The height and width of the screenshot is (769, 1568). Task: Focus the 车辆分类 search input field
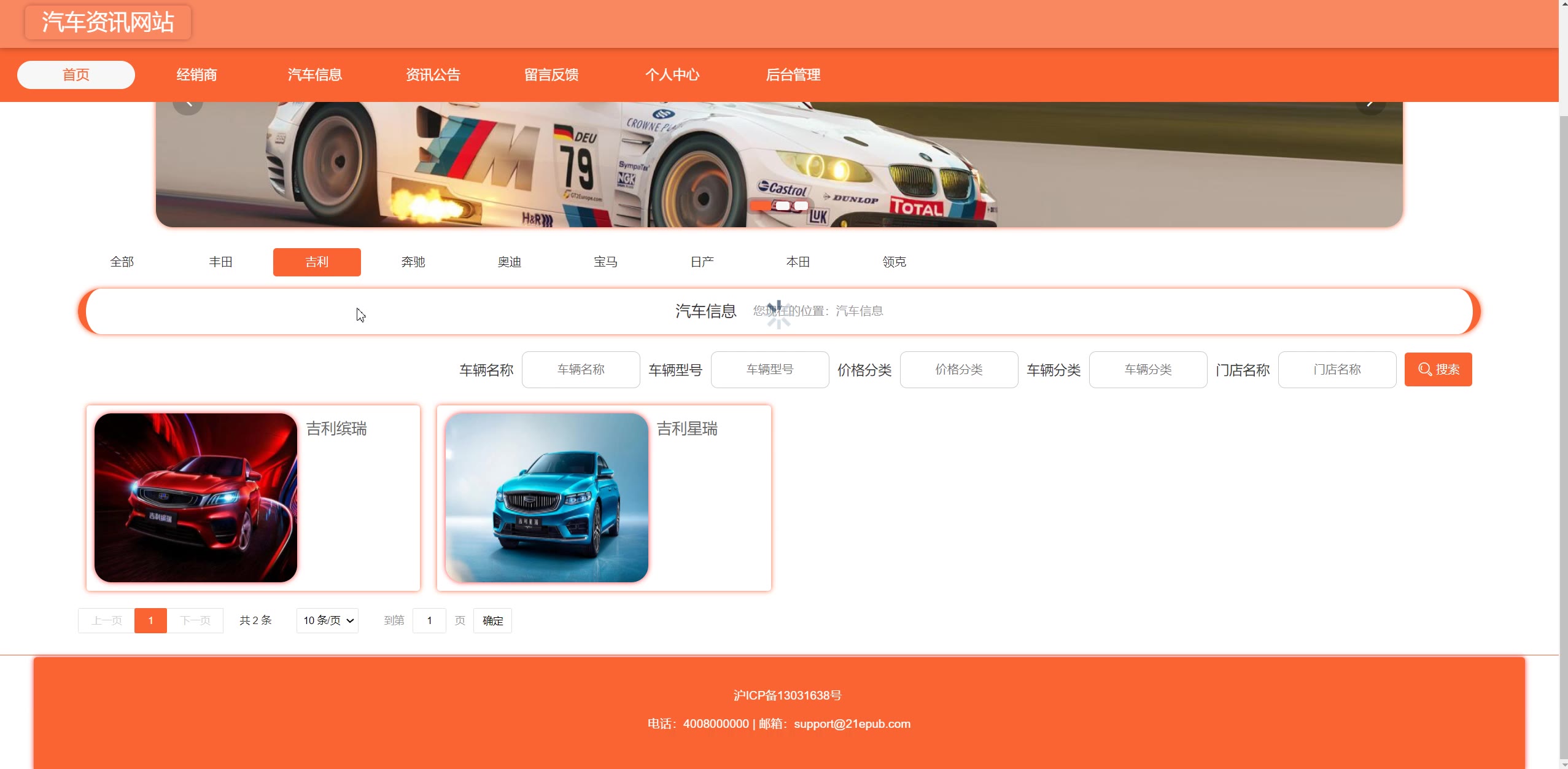pyautogui.click(x=1148, y=370)
